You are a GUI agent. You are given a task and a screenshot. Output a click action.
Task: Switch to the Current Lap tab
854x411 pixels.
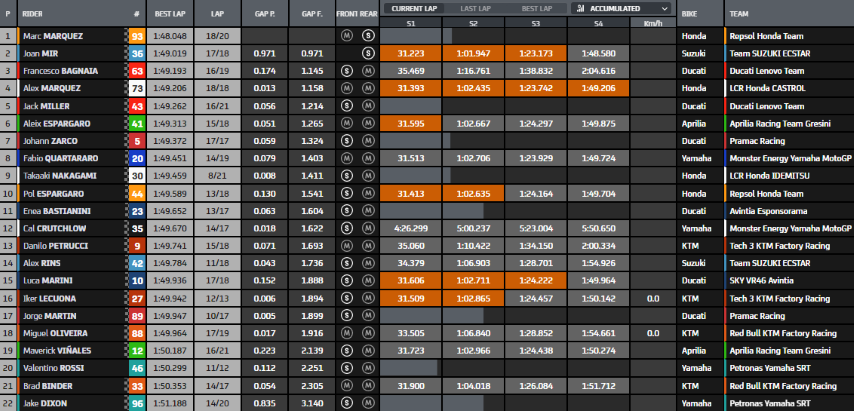tap(412, 8)
